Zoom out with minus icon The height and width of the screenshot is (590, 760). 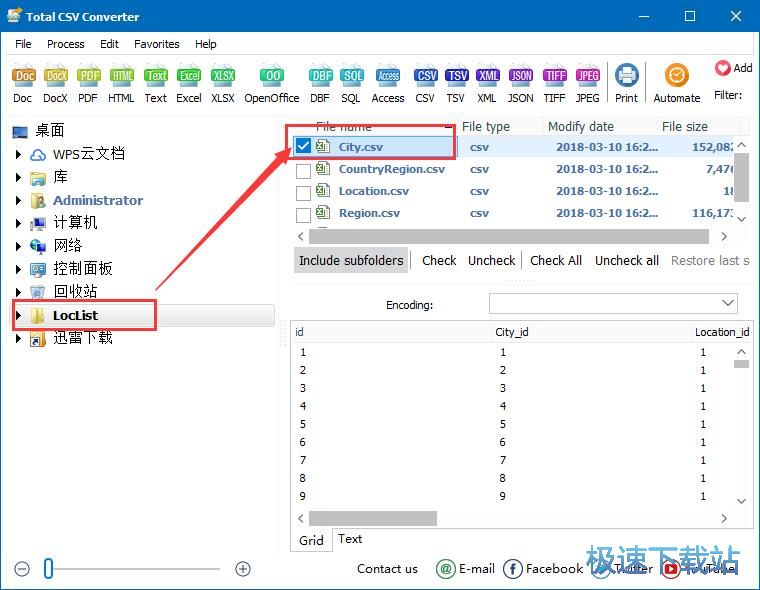coord(22,569)
